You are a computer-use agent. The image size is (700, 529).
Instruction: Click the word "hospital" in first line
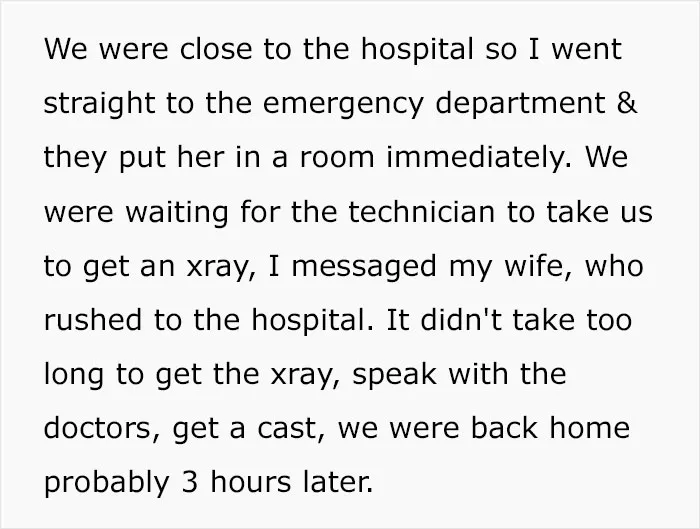point(417,49)
